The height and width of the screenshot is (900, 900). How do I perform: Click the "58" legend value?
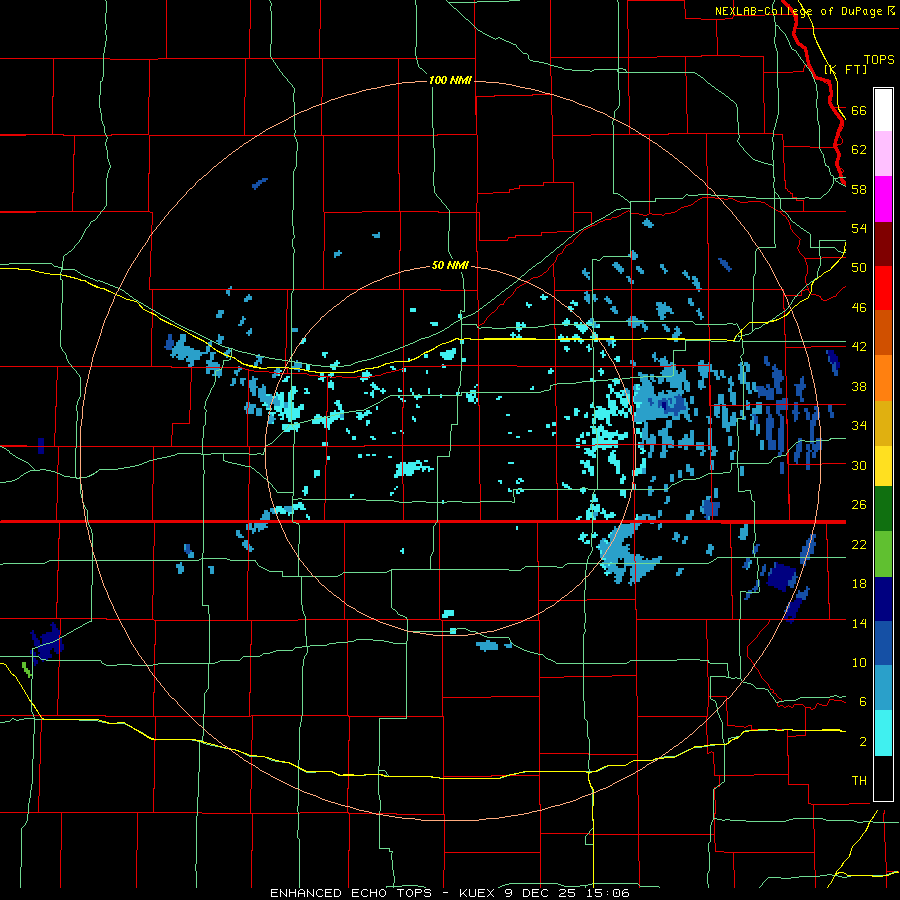coord(859,189)
